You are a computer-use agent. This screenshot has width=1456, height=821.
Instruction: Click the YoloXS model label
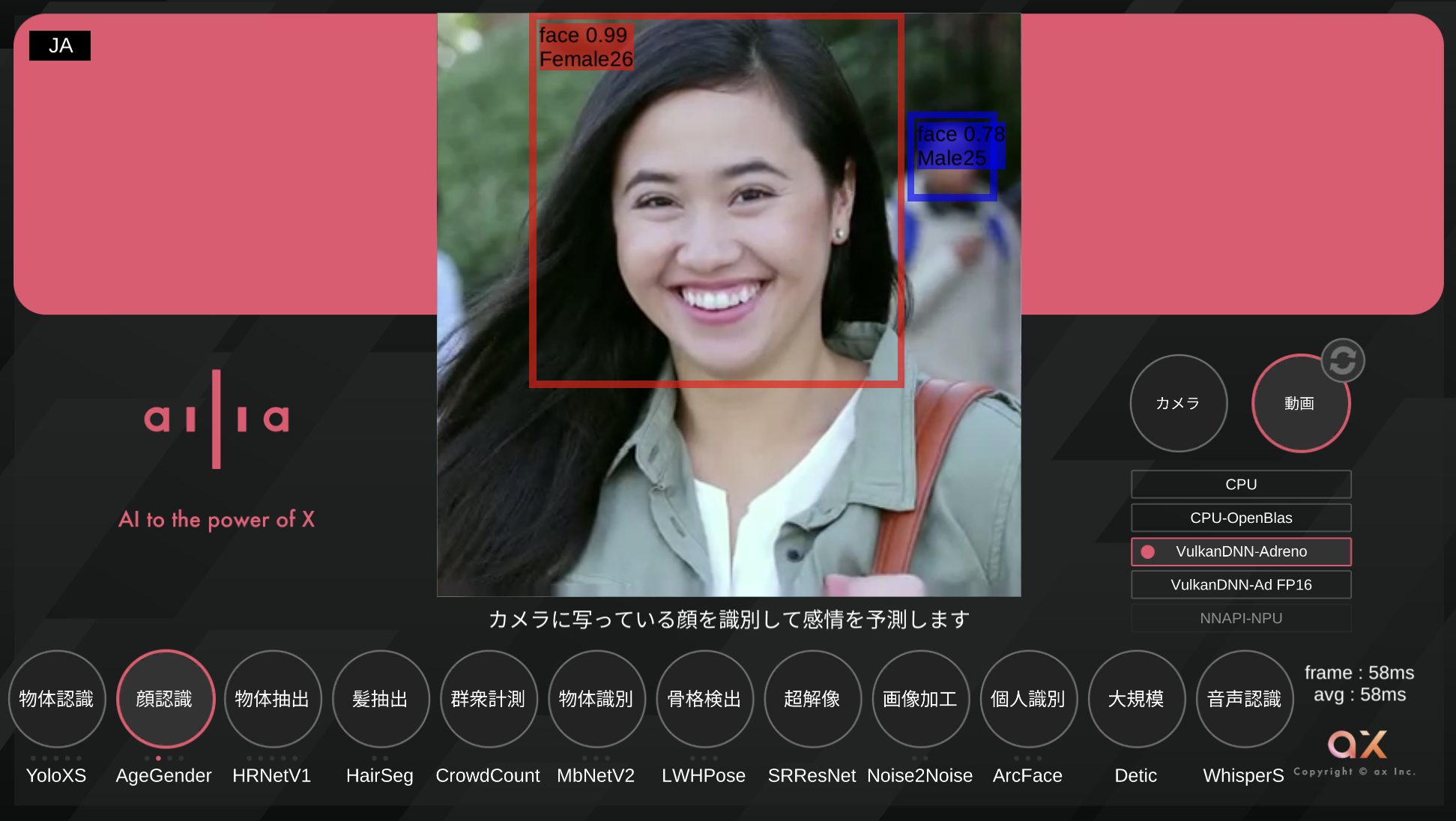pos(56,775)
